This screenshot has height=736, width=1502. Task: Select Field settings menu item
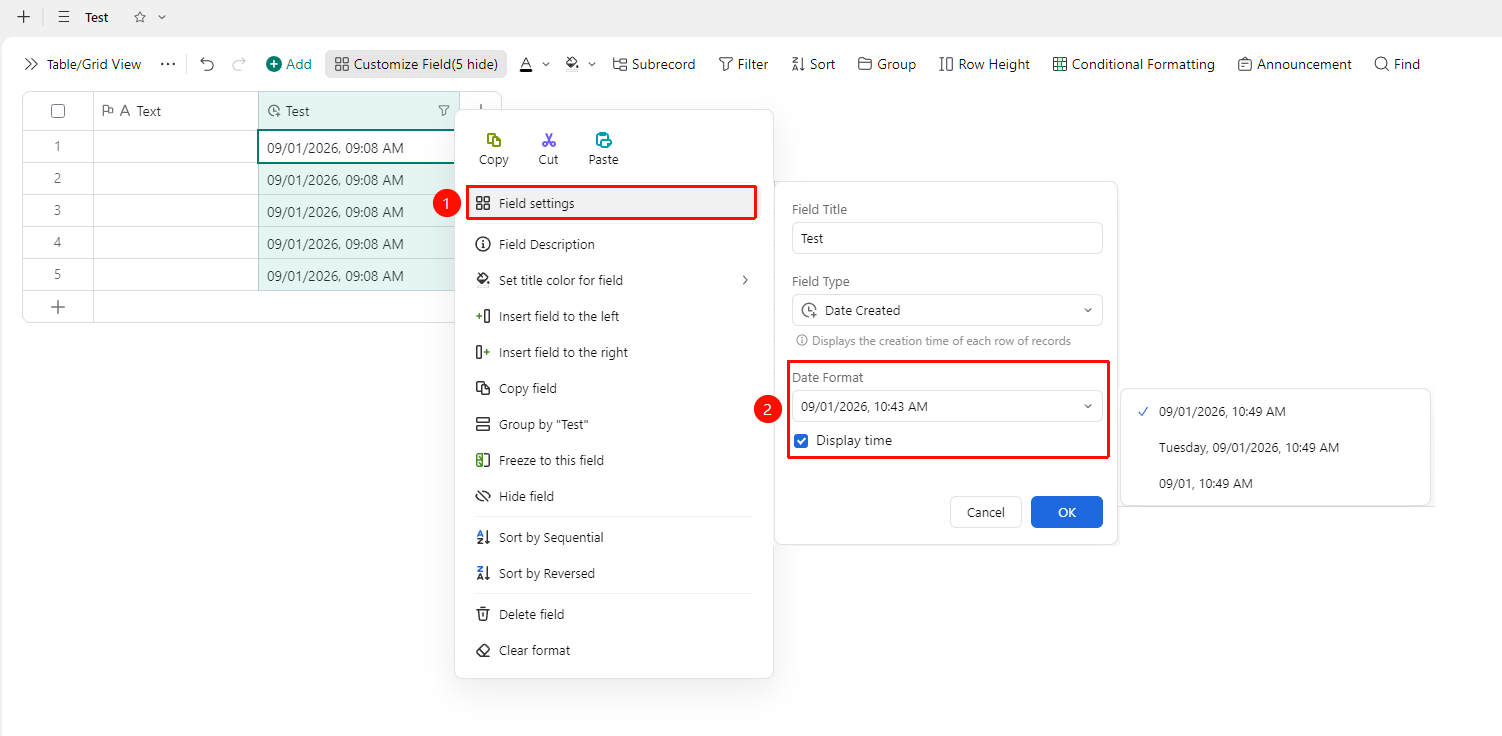[611, 203]
